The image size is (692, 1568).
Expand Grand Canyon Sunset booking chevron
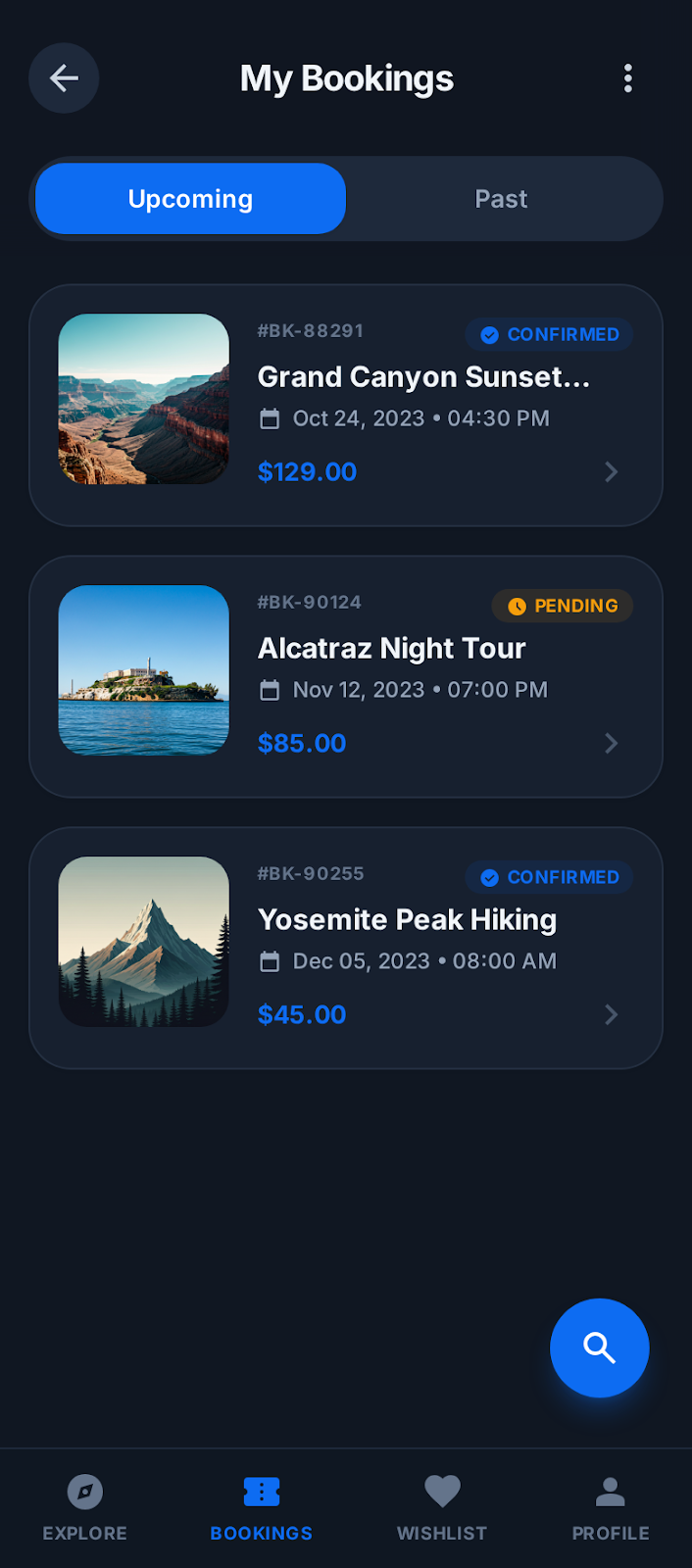(612, 472)
